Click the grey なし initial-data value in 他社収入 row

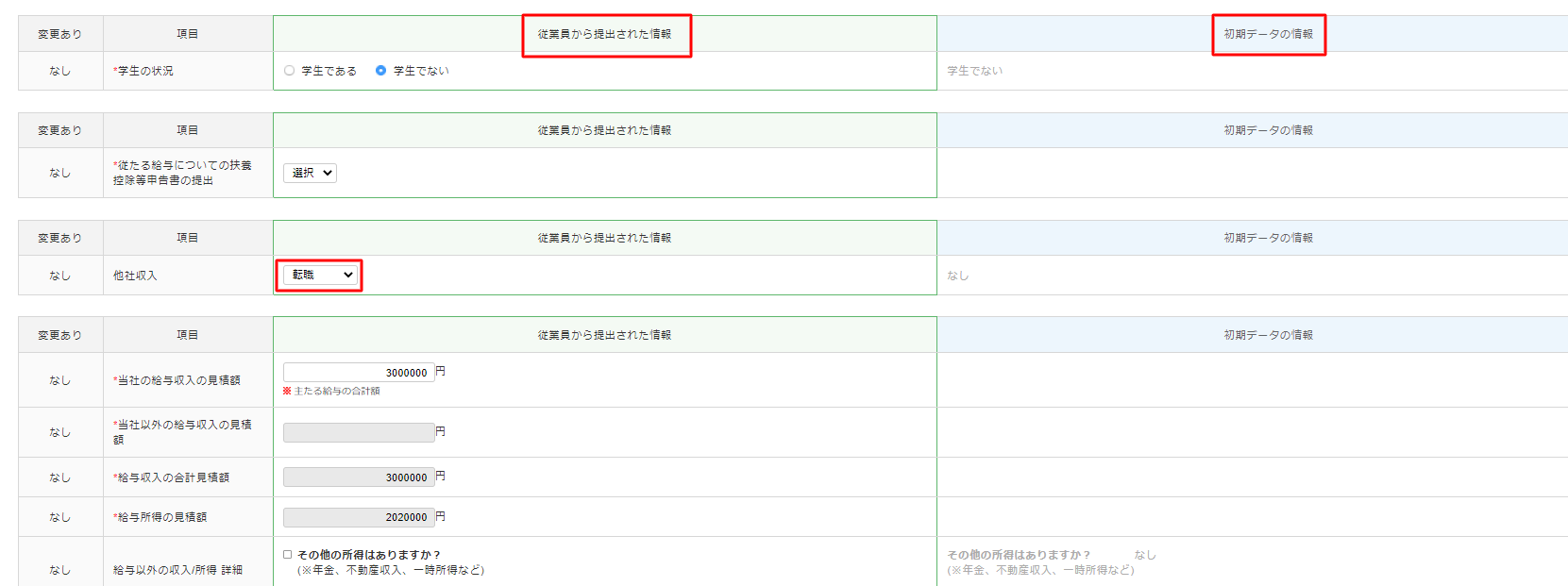(x=958, y=276)
